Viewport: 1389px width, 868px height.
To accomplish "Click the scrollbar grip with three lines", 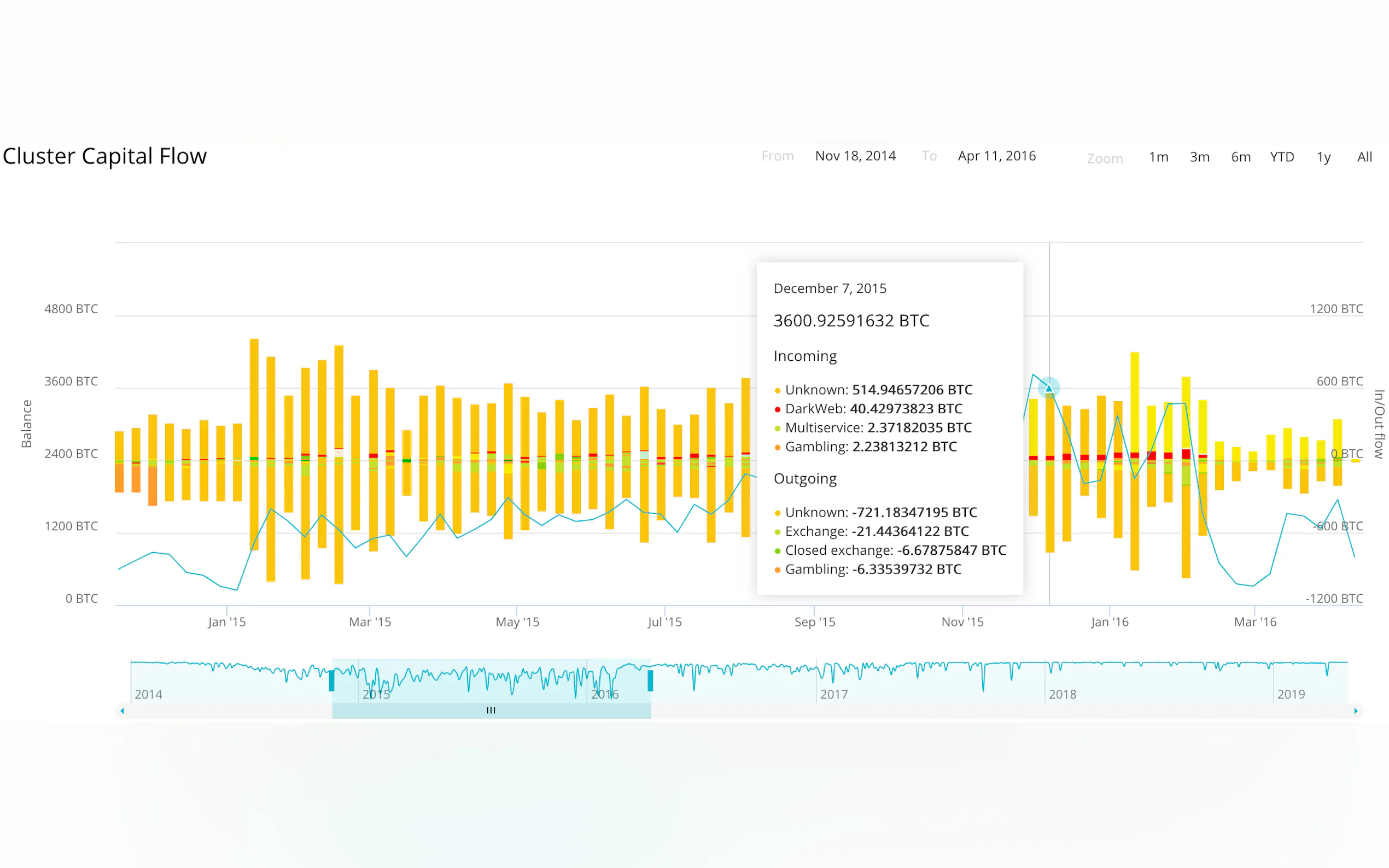I will 491,711.
